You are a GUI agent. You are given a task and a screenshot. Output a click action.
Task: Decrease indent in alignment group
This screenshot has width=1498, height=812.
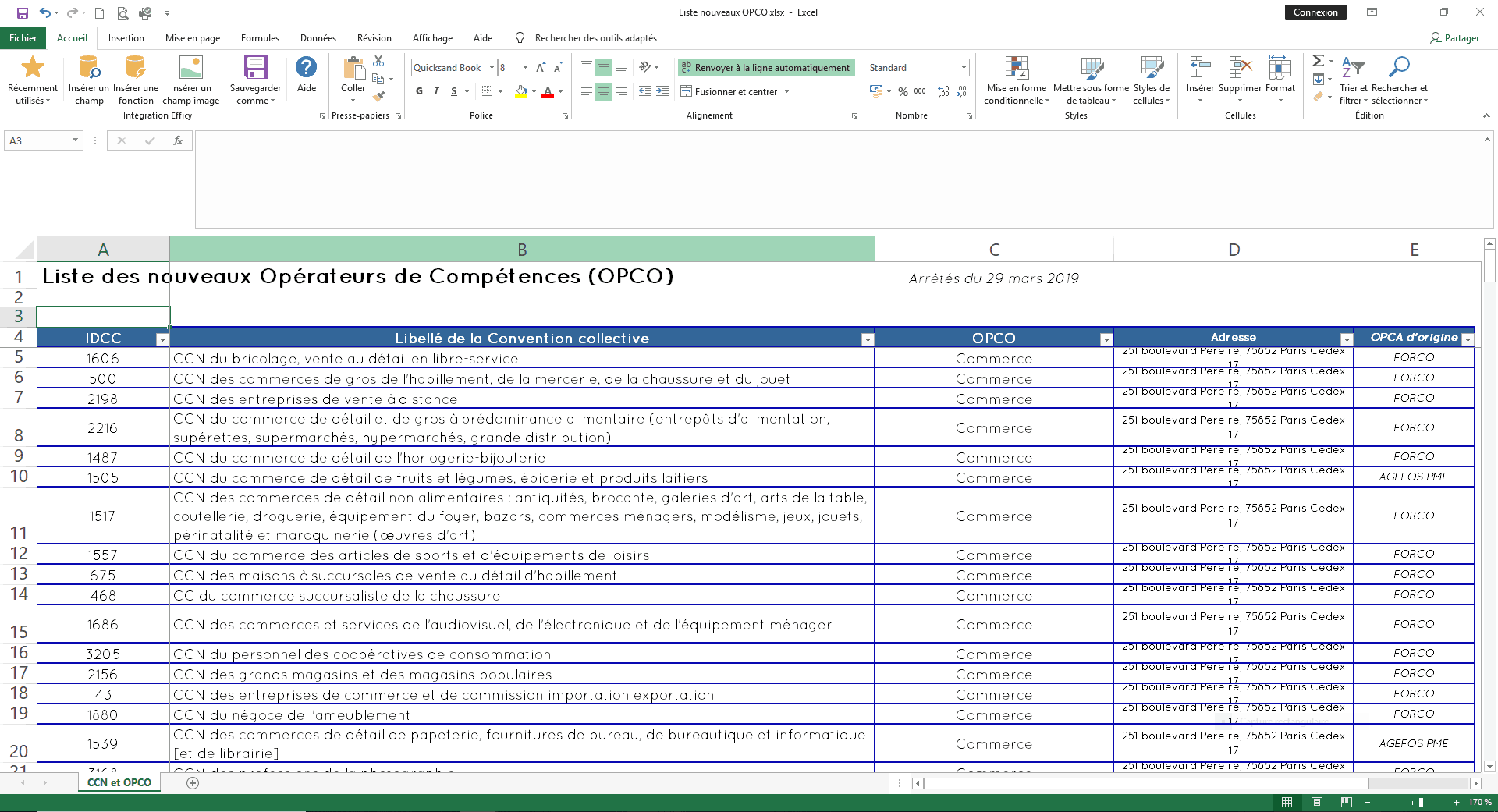point(645,91)
